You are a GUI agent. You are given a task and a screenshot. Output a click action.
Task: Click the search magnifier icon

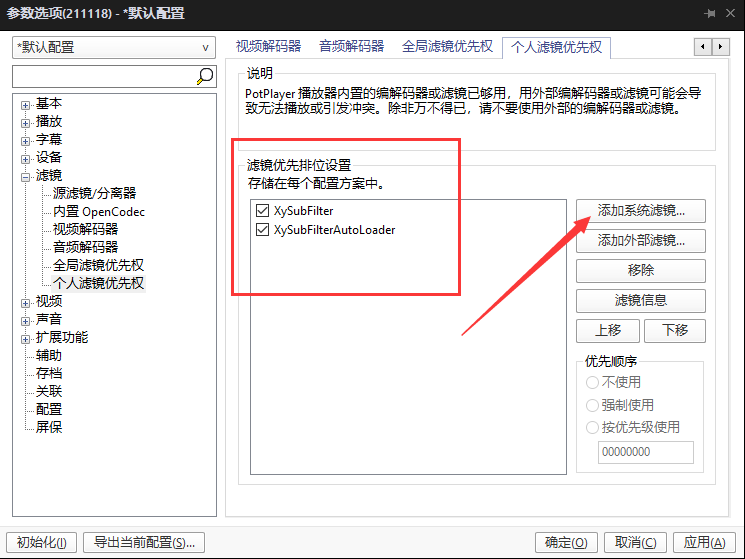tap(205, 76)
